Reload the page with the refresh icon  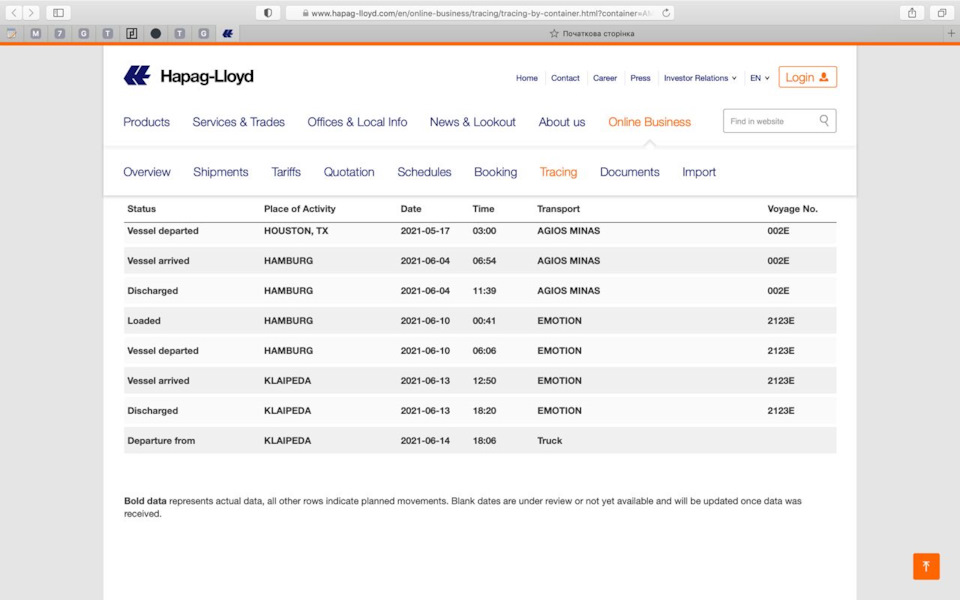pos(666,12)
